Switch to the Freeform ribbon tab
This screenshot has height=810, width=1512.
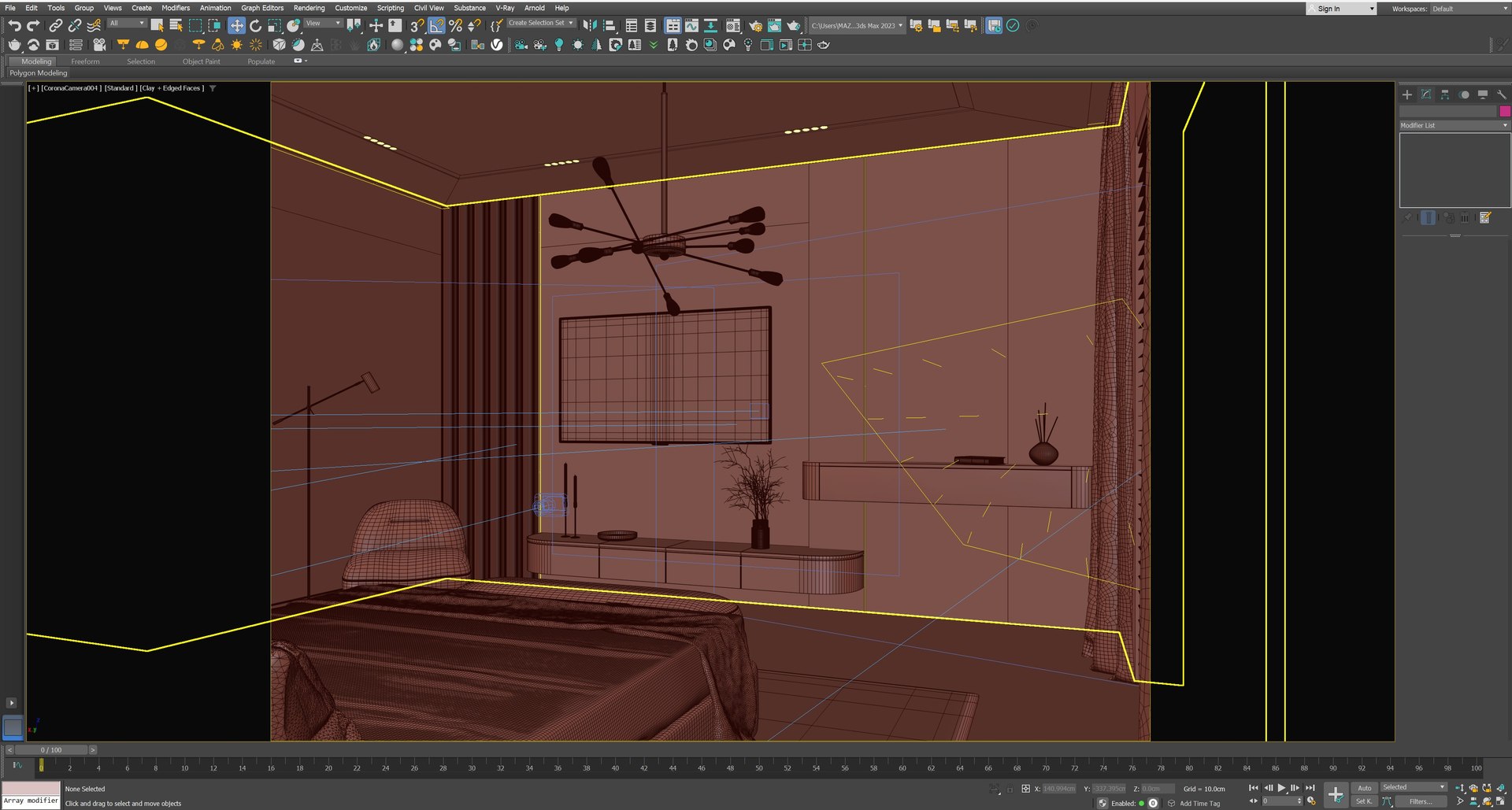click(x=85, y=61)
